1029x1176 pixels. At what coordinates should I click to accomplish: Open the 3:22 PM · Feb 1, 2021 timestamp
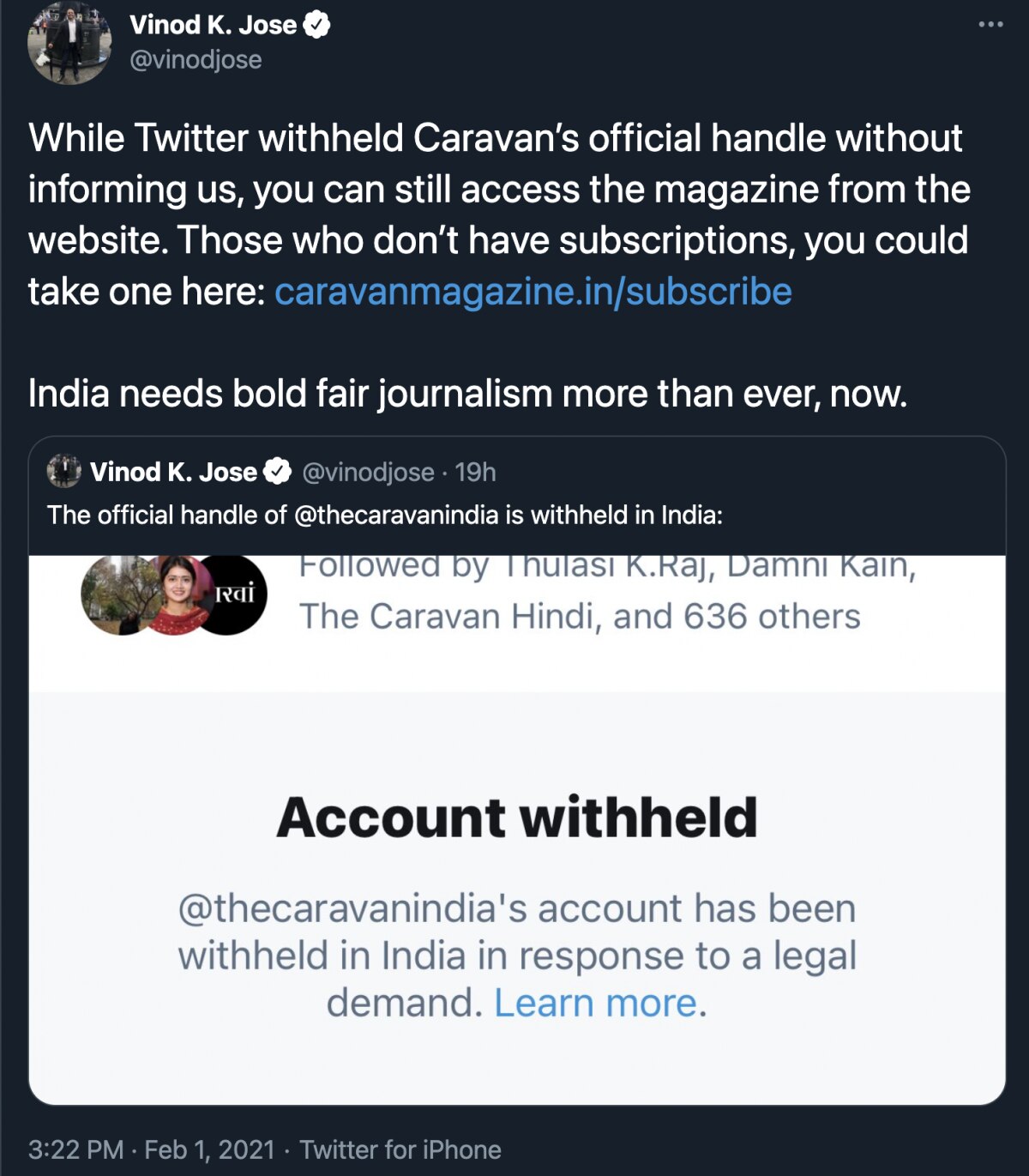[x=152, y=1149]
